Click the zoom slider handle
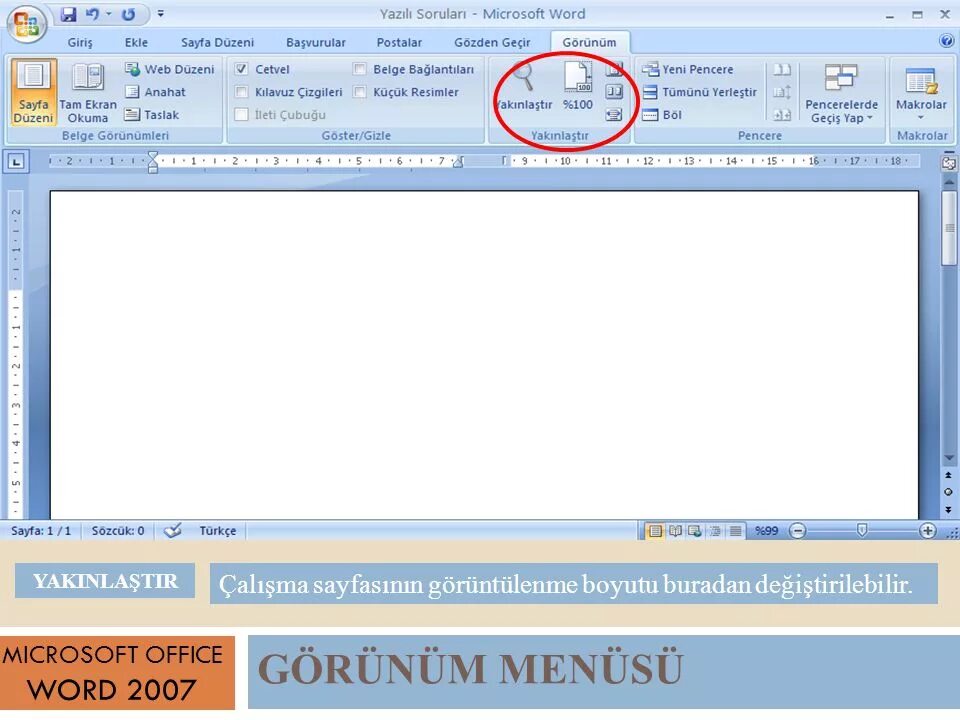 pyautogui.click(x=862, y=530)
